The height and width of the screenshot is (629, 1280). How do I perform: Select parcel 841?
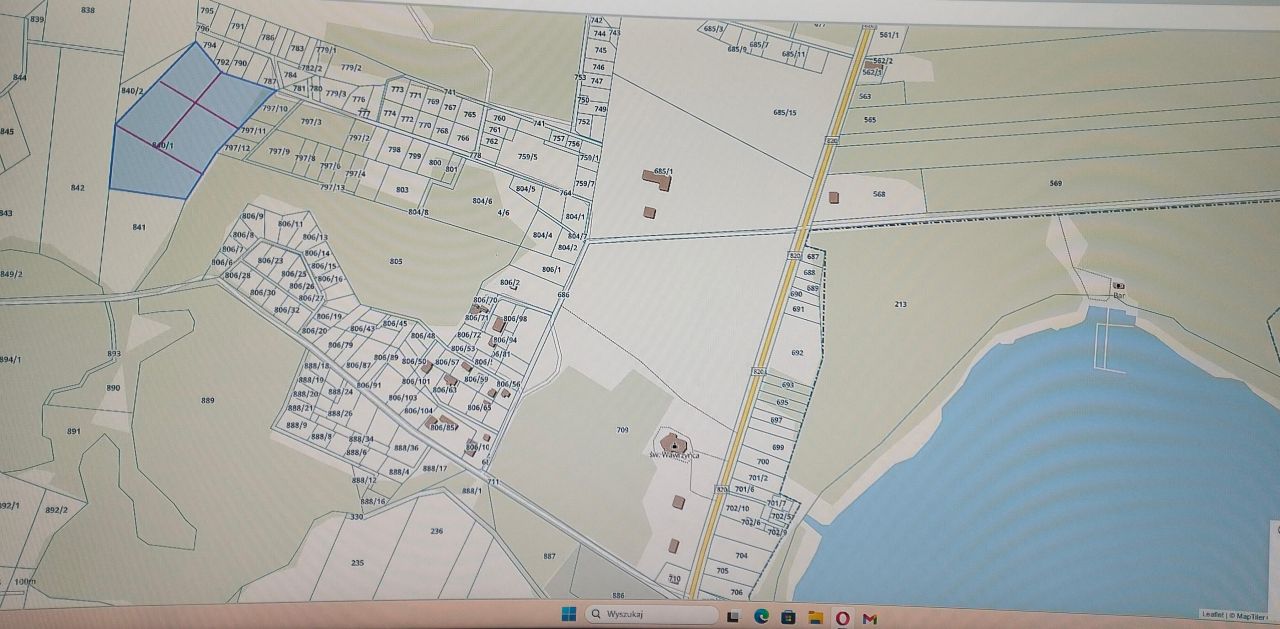[x=139, y=227]
